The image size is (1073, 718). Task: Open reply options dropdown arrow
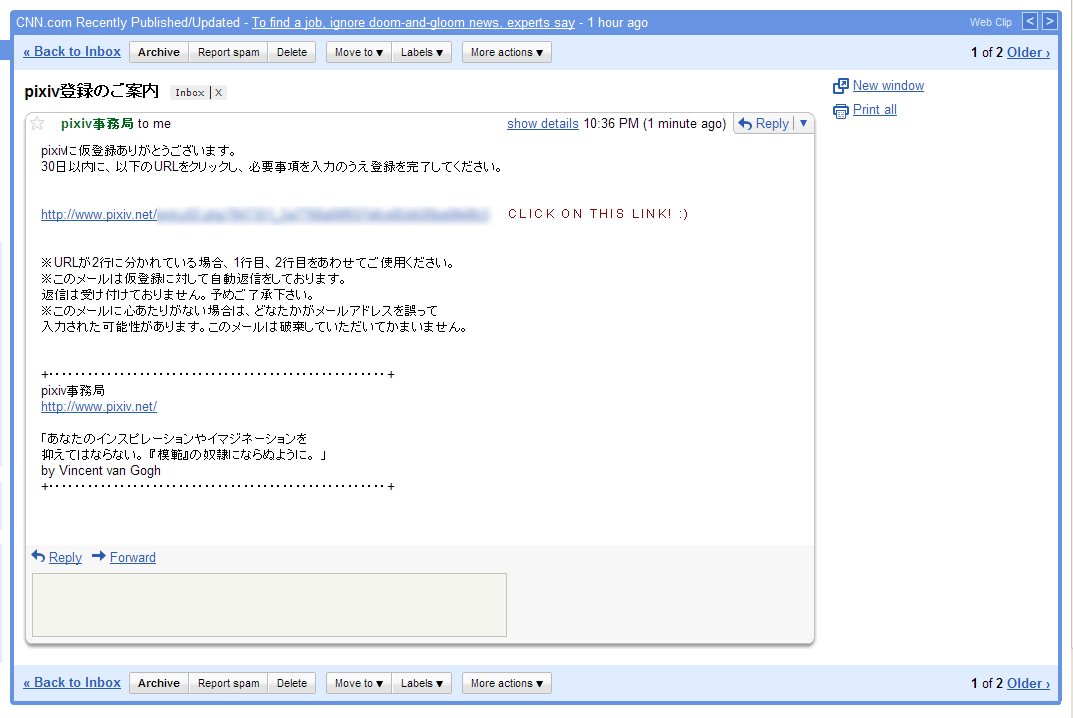804,124
